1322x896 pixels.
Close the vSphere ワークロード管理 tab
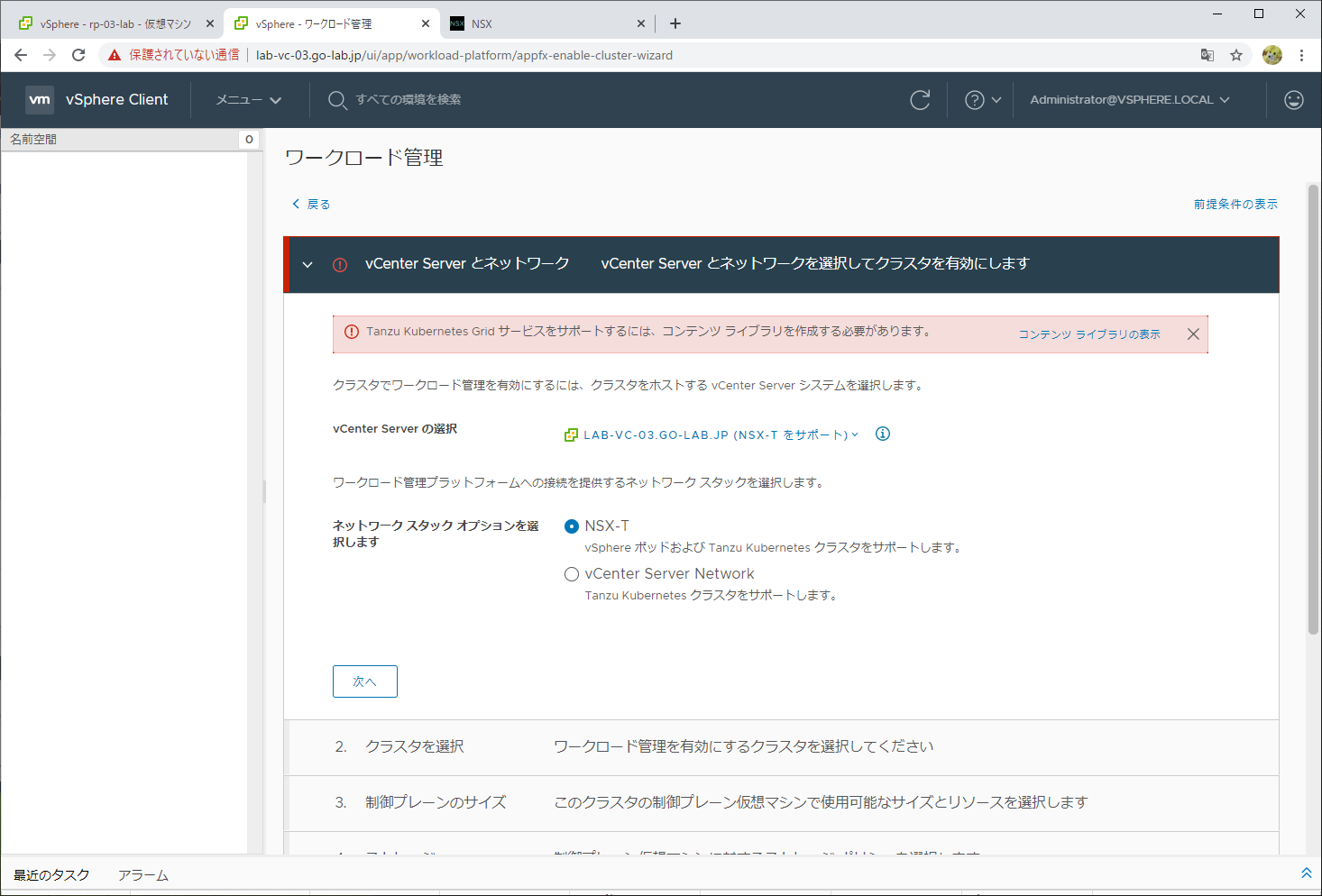426,23
